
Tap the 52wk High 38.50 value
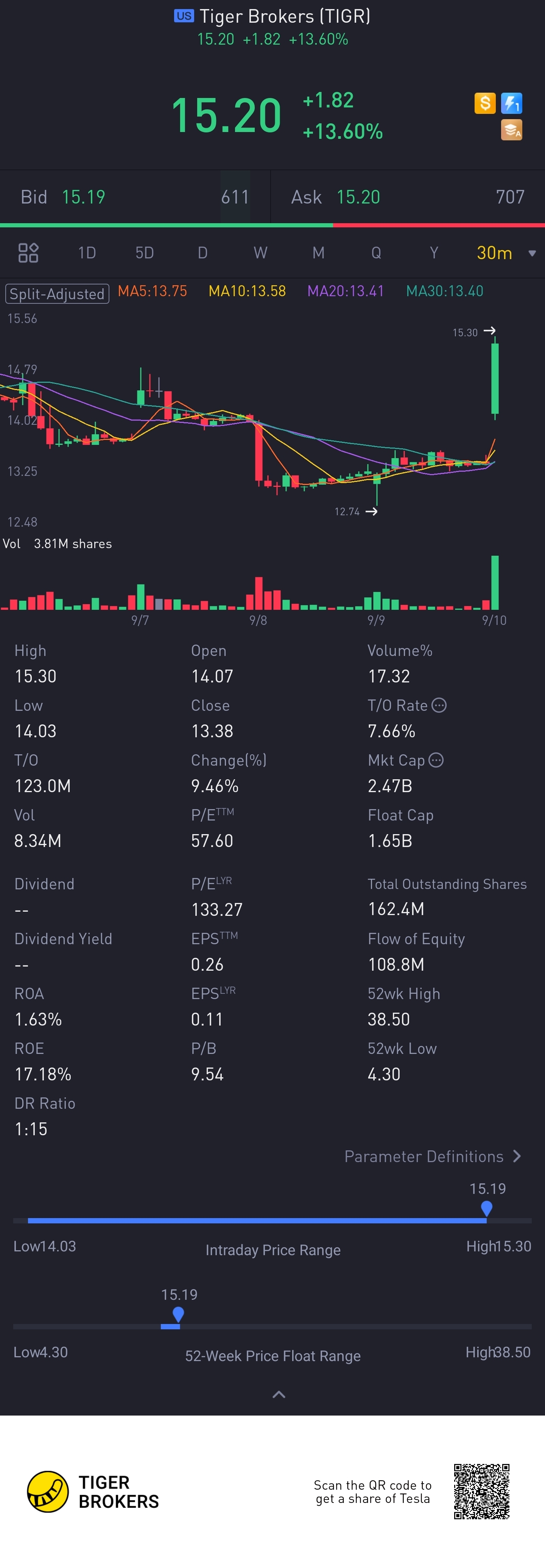[x=389, y=1019]
